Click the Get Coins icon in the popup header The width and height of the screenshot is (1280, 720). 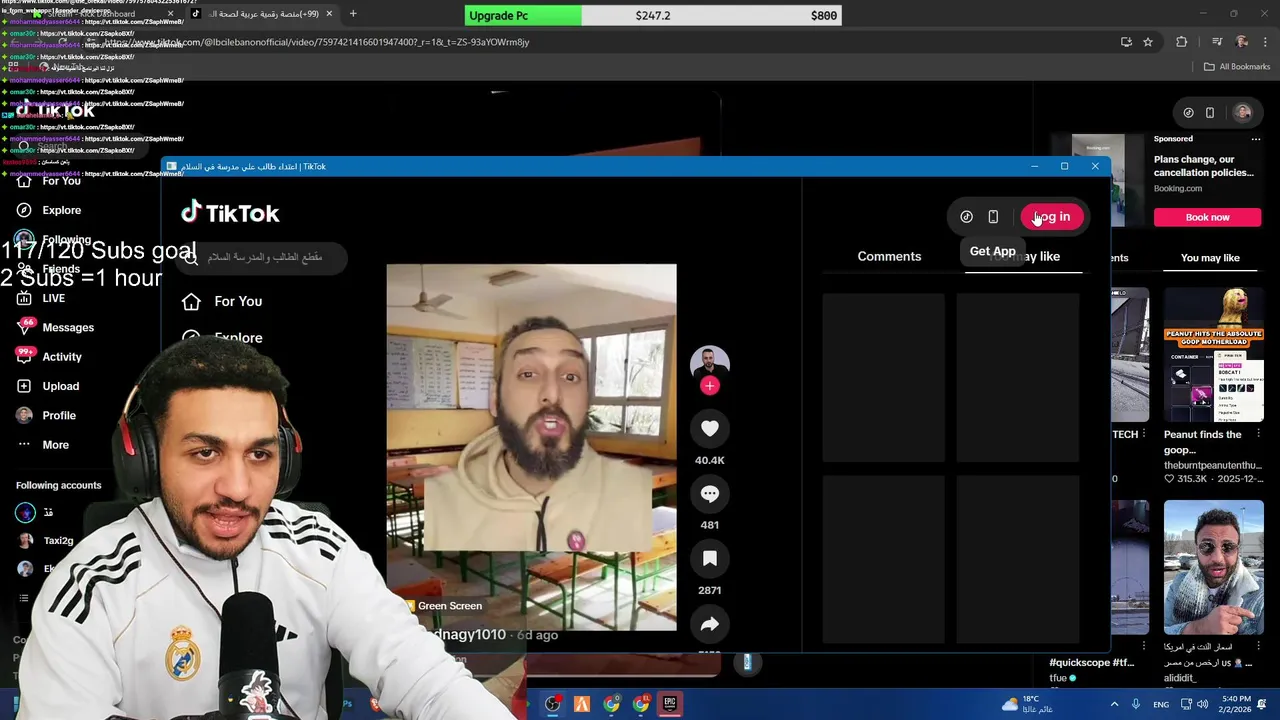[x=966, y=216]
